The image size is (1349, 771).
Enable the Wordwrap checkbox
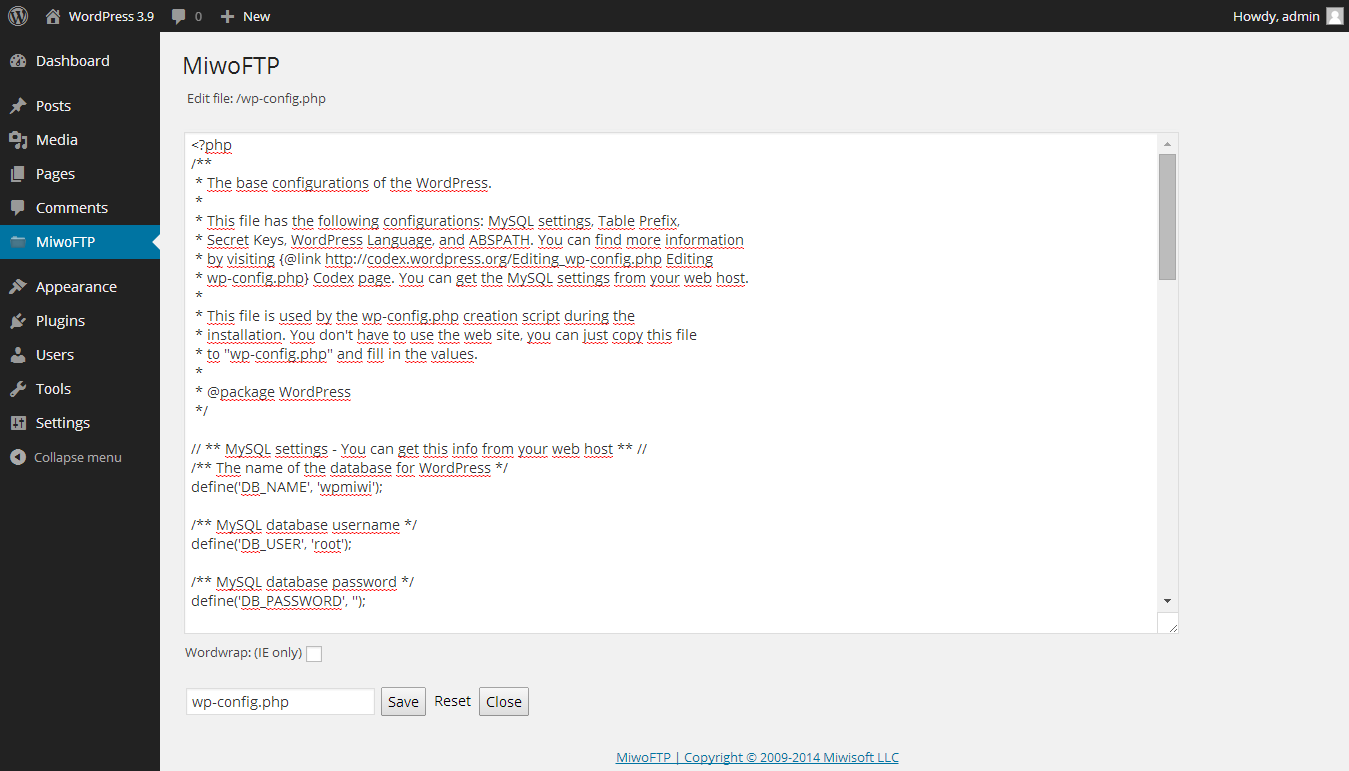click(x=314, y=654)
